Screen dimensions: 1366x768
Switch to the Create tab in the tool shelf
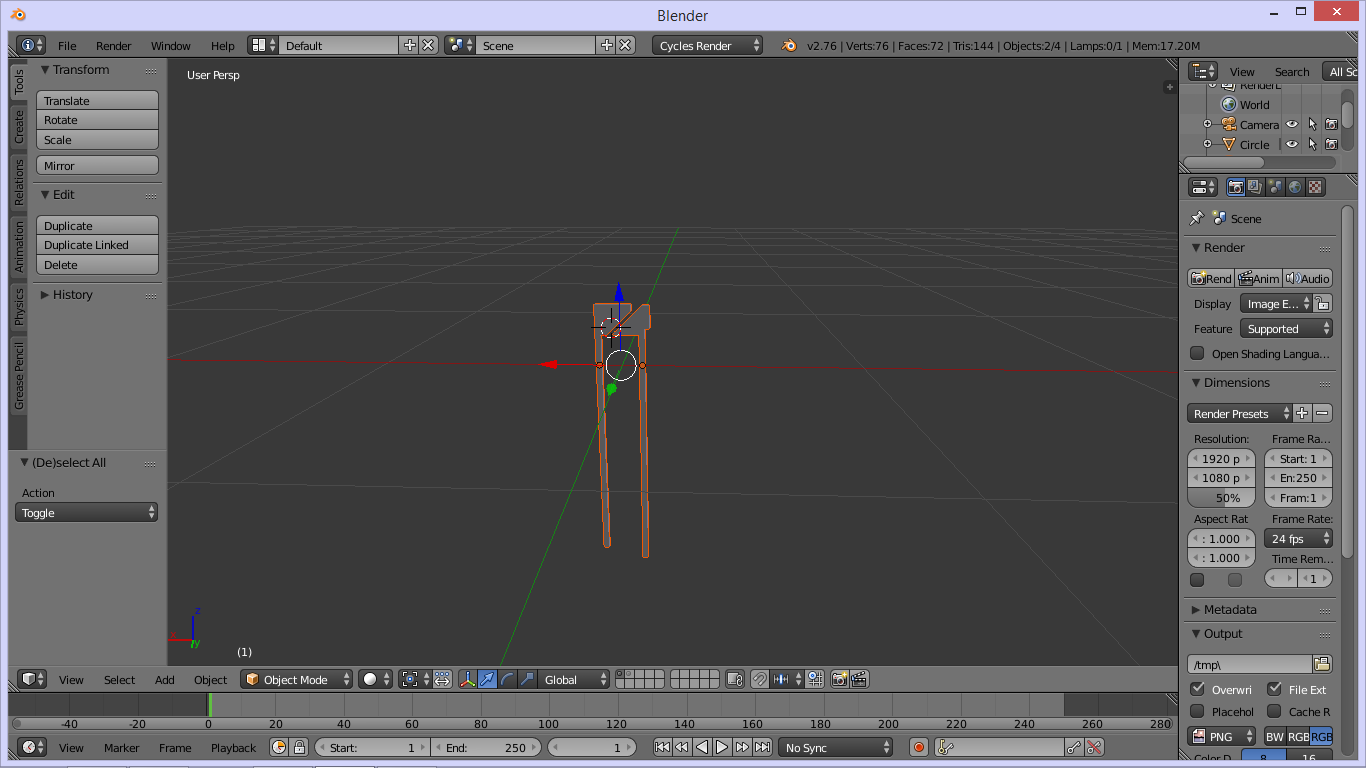(x=18, y=126)
